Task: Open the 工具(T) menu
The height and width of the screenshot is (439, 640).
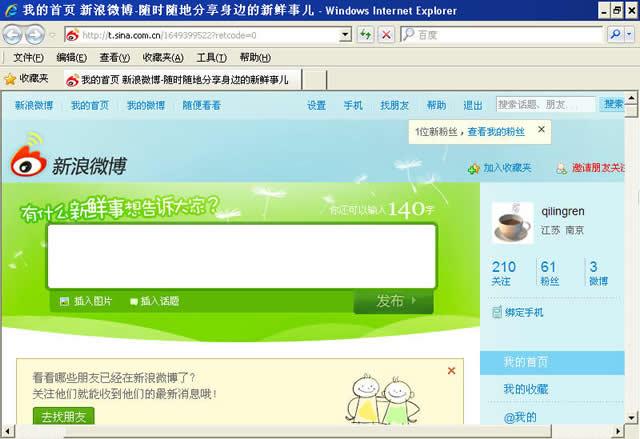Action: (211, 58)
